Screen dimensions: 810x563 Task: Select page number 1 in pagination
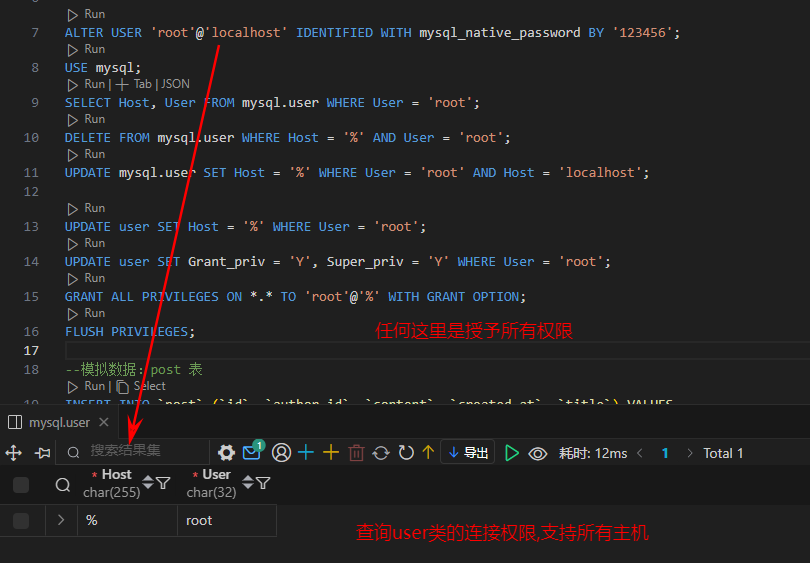[x=665, y=453]
